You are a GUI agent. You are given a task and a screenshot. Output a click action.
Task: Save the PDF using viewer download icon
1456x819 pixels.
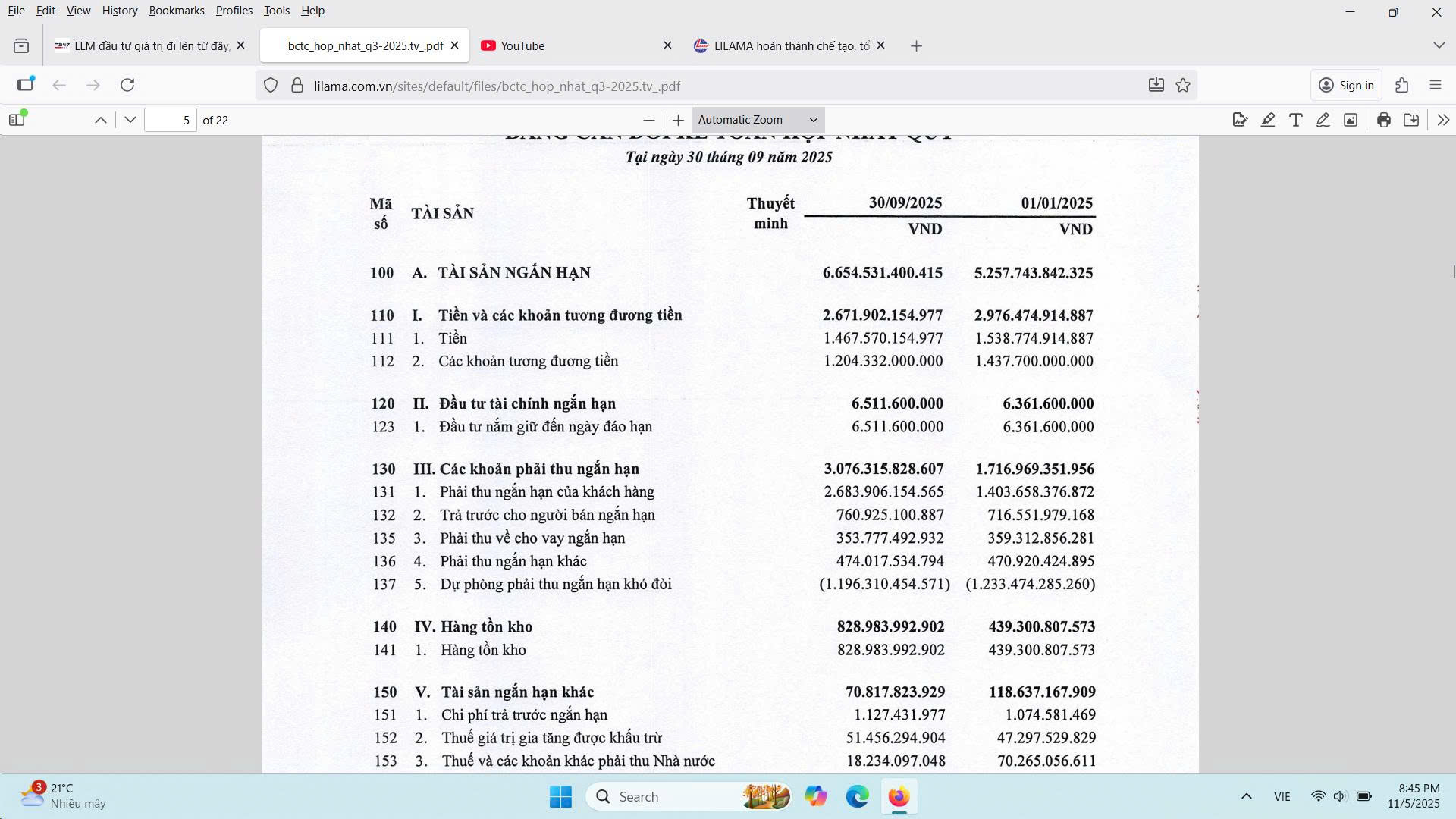coord(1411,120)
